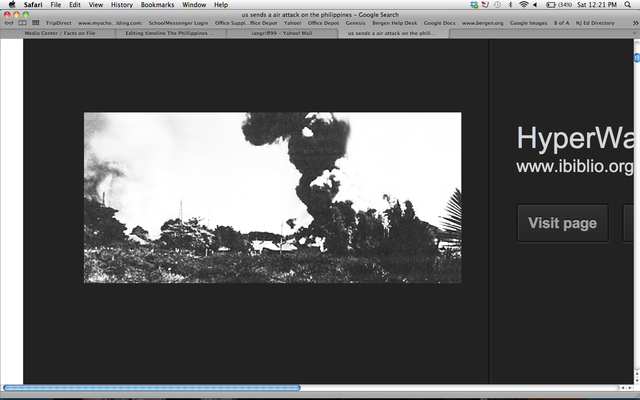
Task: Open the Help menu
Action: tap(221, 5)
